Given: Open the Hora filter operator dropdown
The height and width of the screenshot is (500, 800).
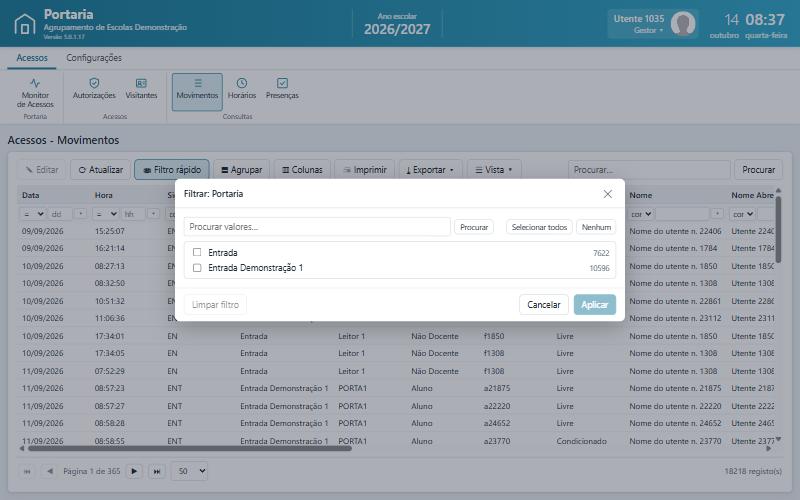Looking at the screenshot, I should pyautogui.click(x=106, y=214).
